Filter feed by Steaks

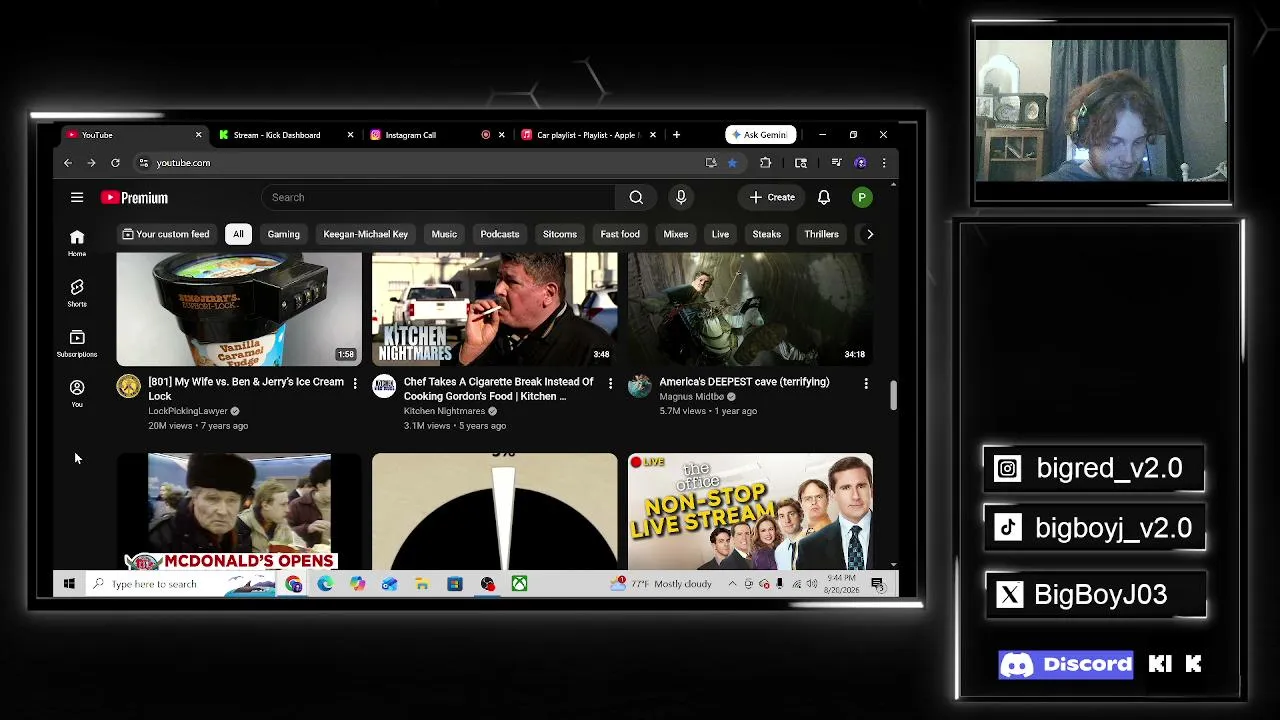[x=767, y=234]
